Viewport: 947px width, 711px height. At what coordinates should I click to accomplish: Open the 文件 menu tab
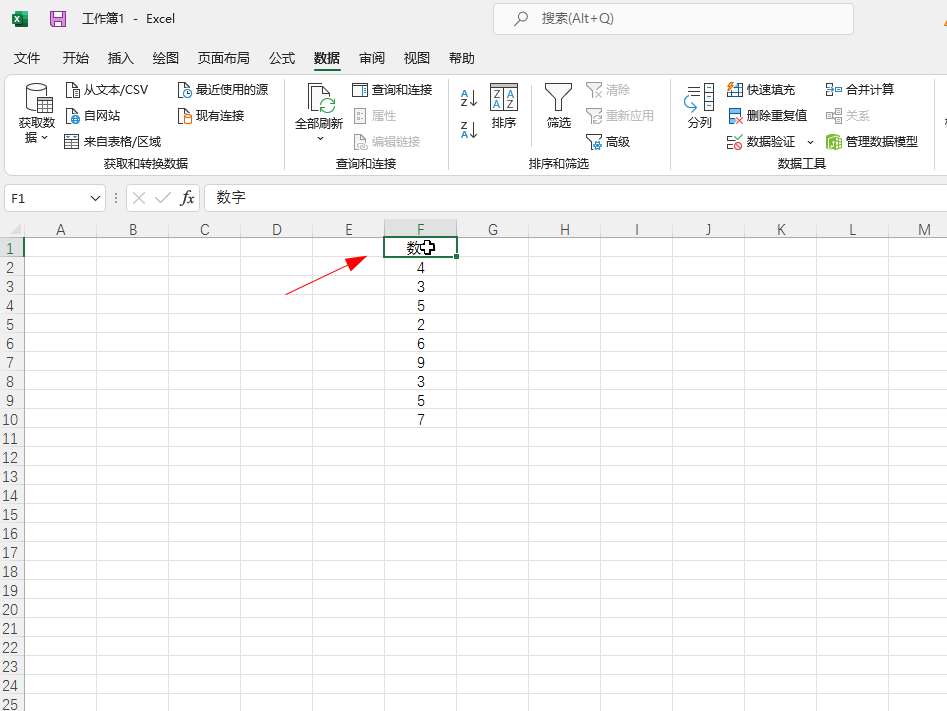[x=27, y=58]
